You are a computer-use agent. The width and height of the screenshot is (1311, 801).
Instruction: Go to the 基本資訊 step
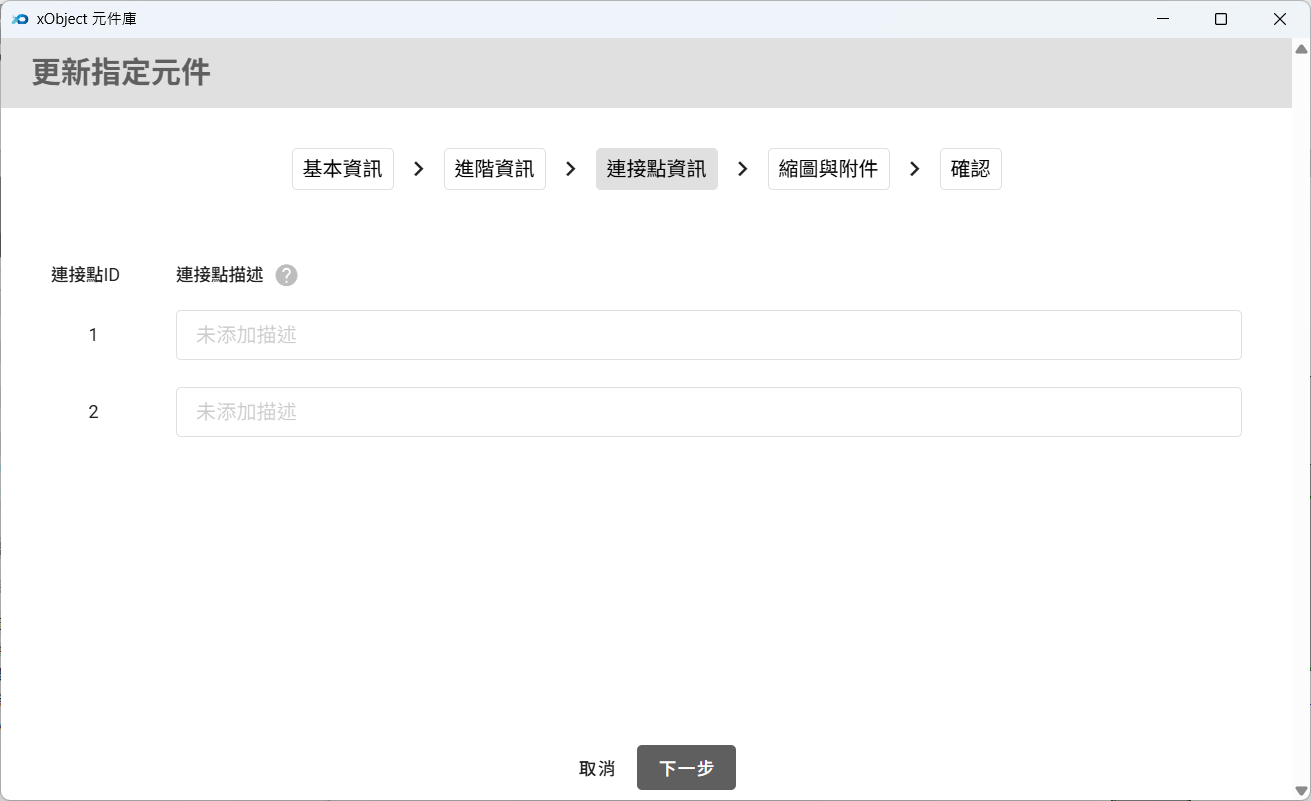[x=343, y=169]
